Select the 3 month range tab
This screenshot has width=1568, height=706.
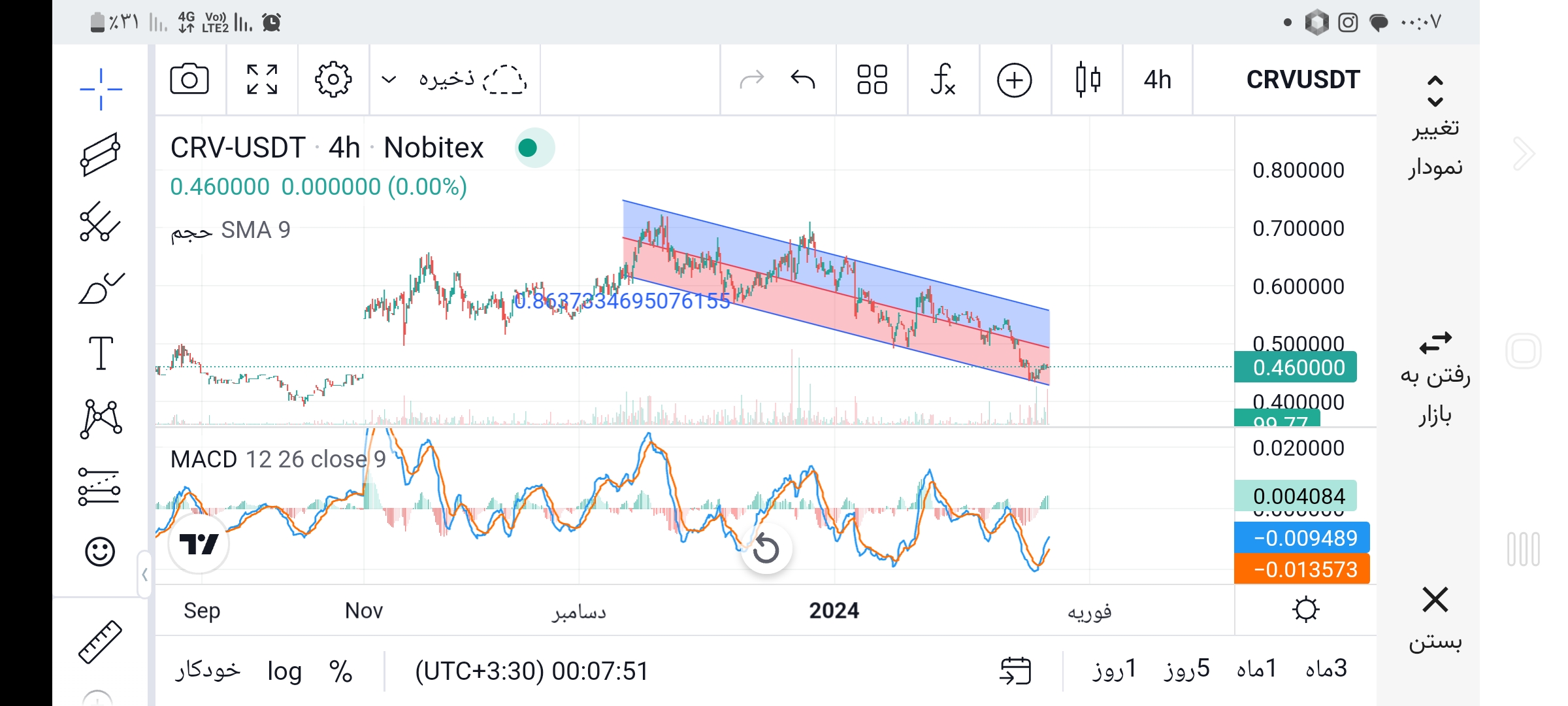point(1326,669)
